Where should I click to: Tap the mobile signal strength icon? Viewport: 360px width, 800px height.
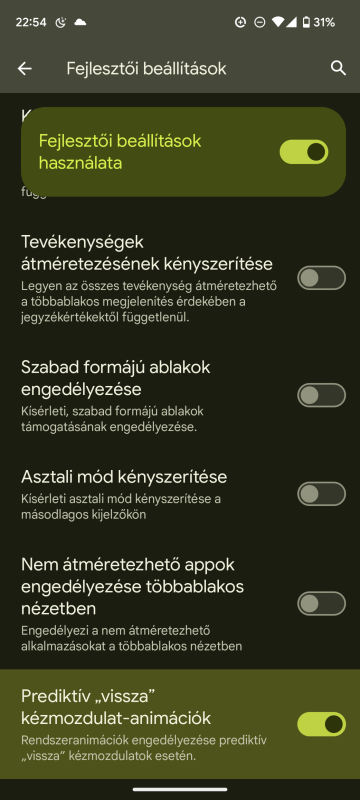(x=291, y=22)
